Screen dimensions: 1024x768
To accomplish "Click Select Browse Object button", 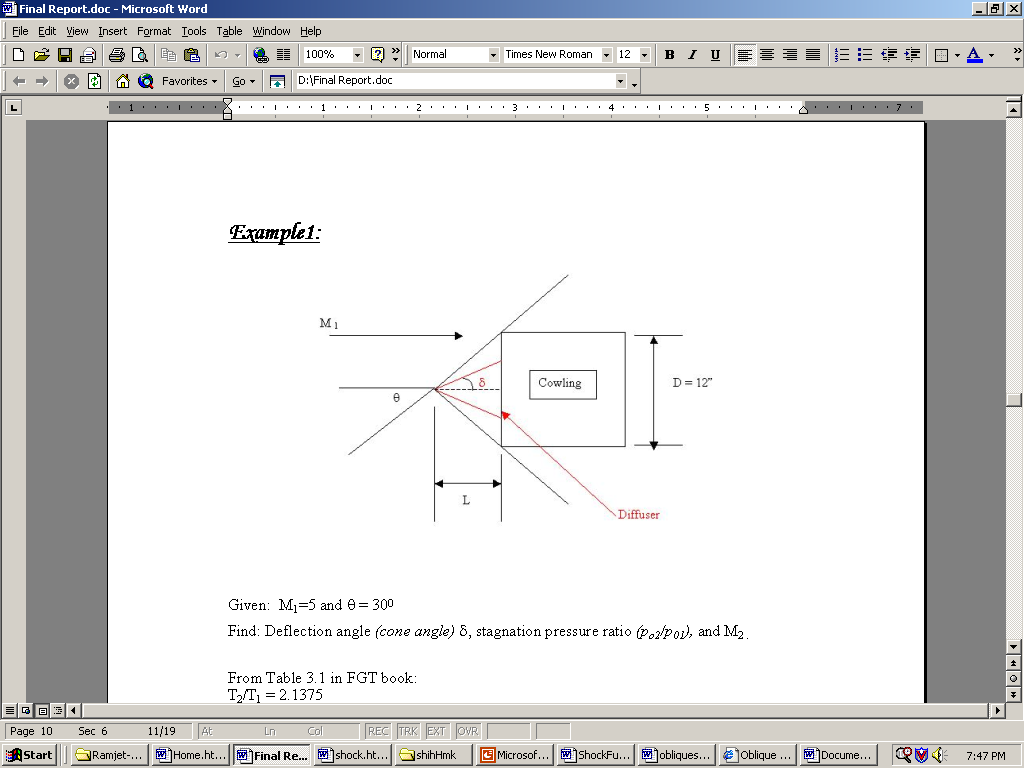I will 1013,678.
